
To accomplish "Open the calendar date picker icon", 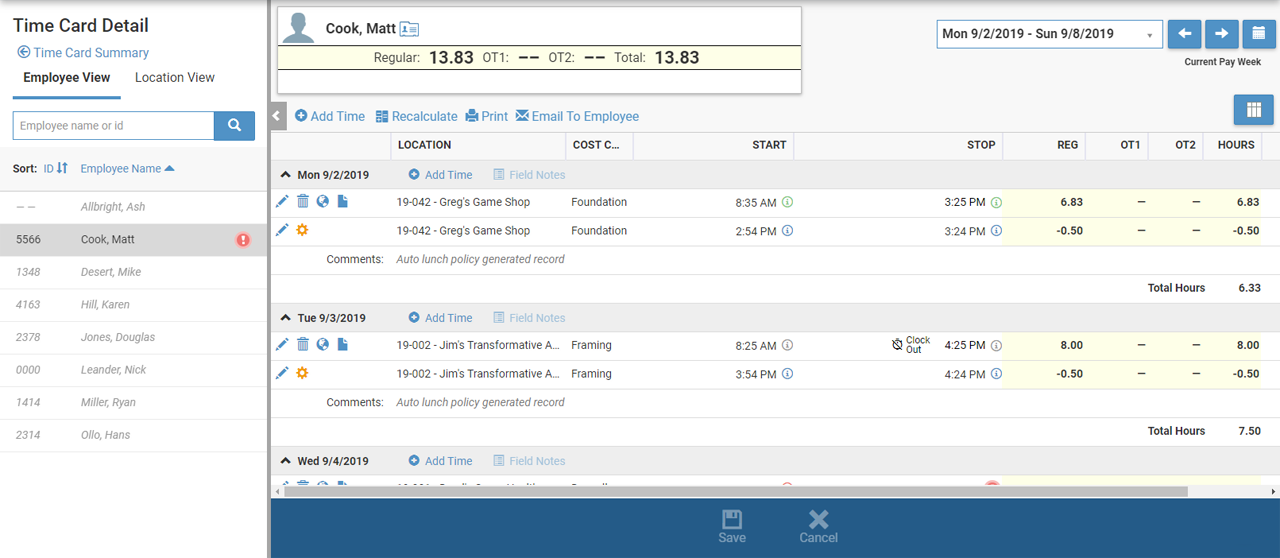I will pos(1257,34).
